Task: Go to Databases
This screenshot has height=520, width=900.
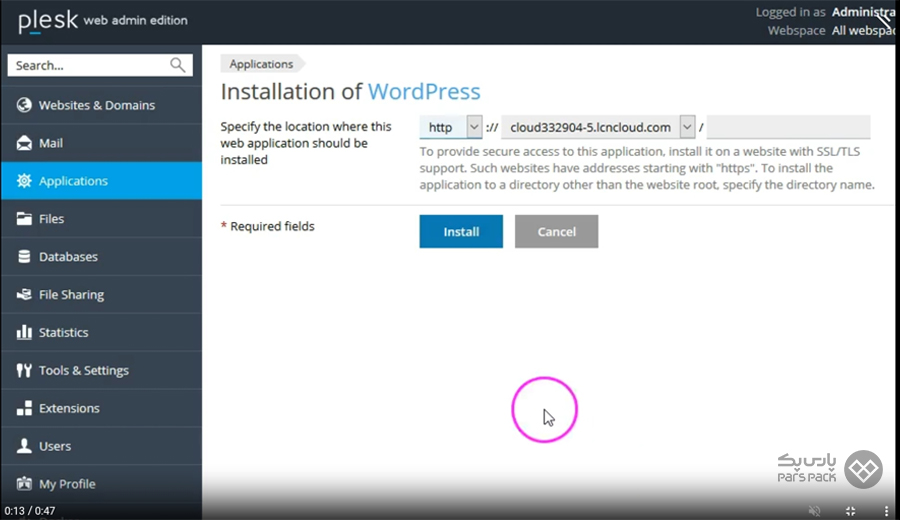Action: [101, 257]
